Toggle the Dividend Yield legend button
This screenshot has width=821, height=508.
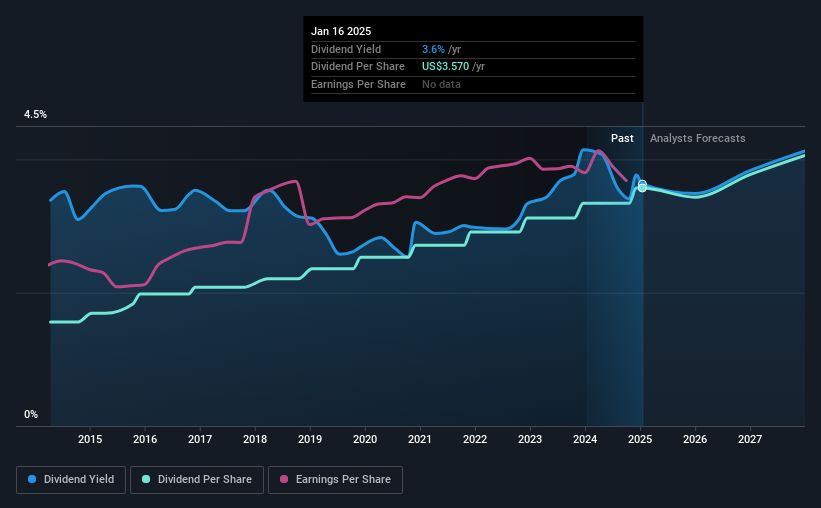pos(71,480)
